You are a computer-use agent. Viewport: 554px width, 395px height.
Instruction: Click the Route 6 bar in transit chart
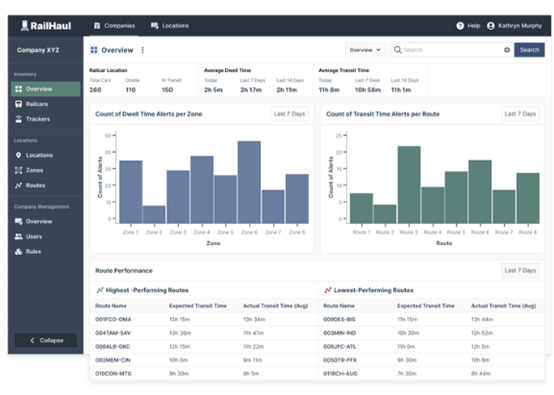tap(480, 192)
